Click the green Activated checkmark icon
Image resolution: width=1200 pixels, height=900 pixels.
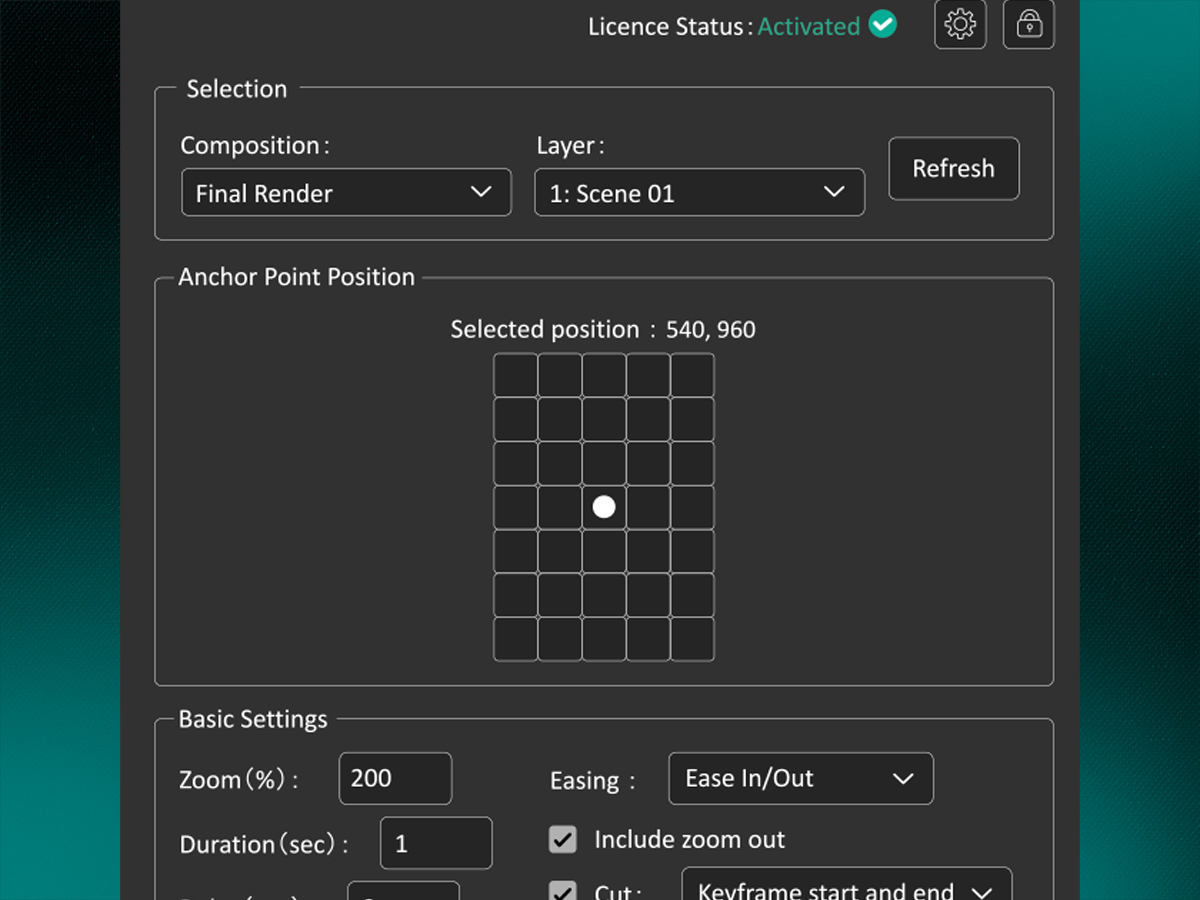882,24
